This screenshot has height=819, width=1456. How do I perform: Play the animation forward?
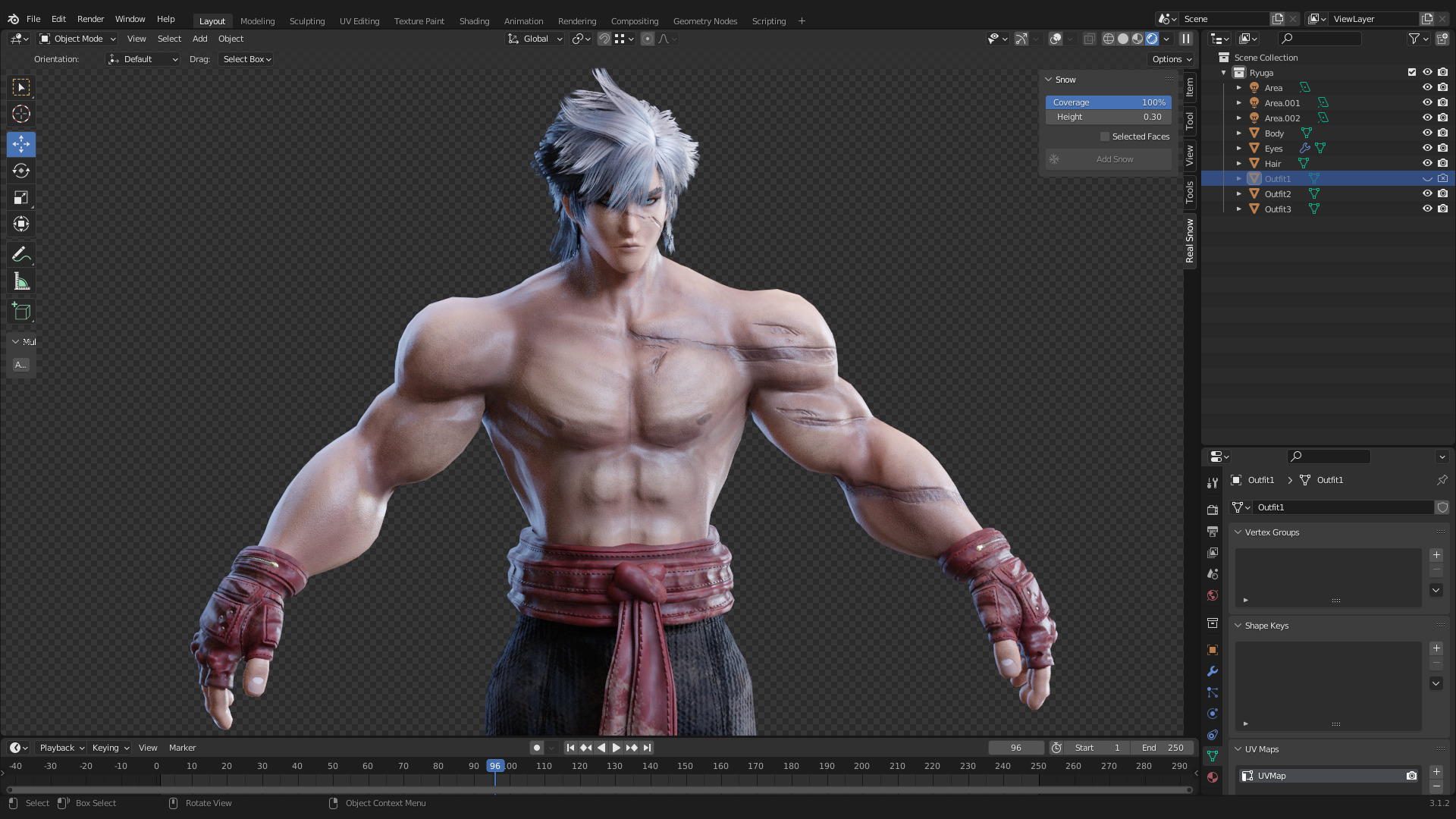[x=617, y=748]
